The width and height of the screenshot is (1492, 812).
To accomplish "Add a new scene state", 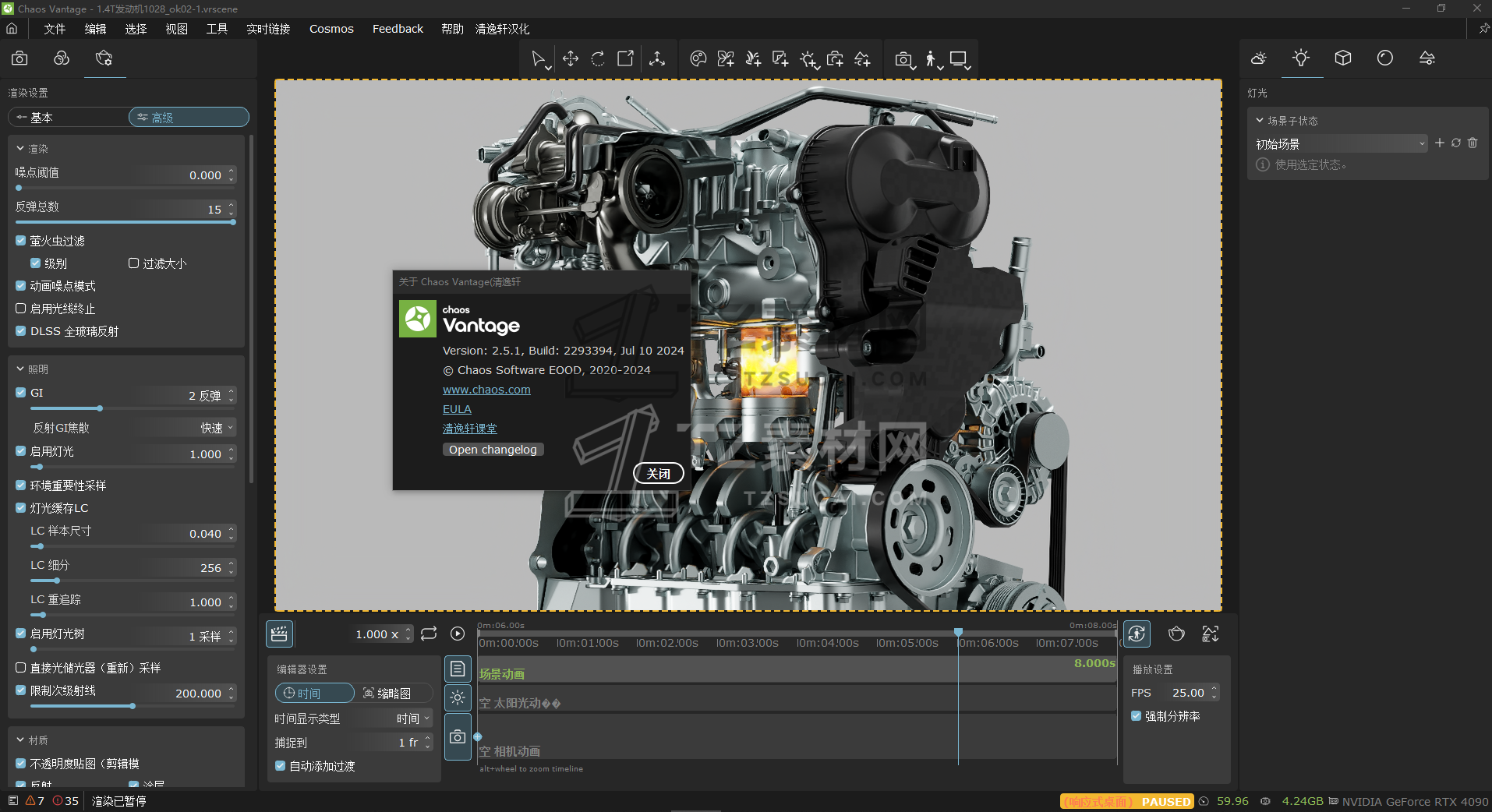I will point(1439,143).
